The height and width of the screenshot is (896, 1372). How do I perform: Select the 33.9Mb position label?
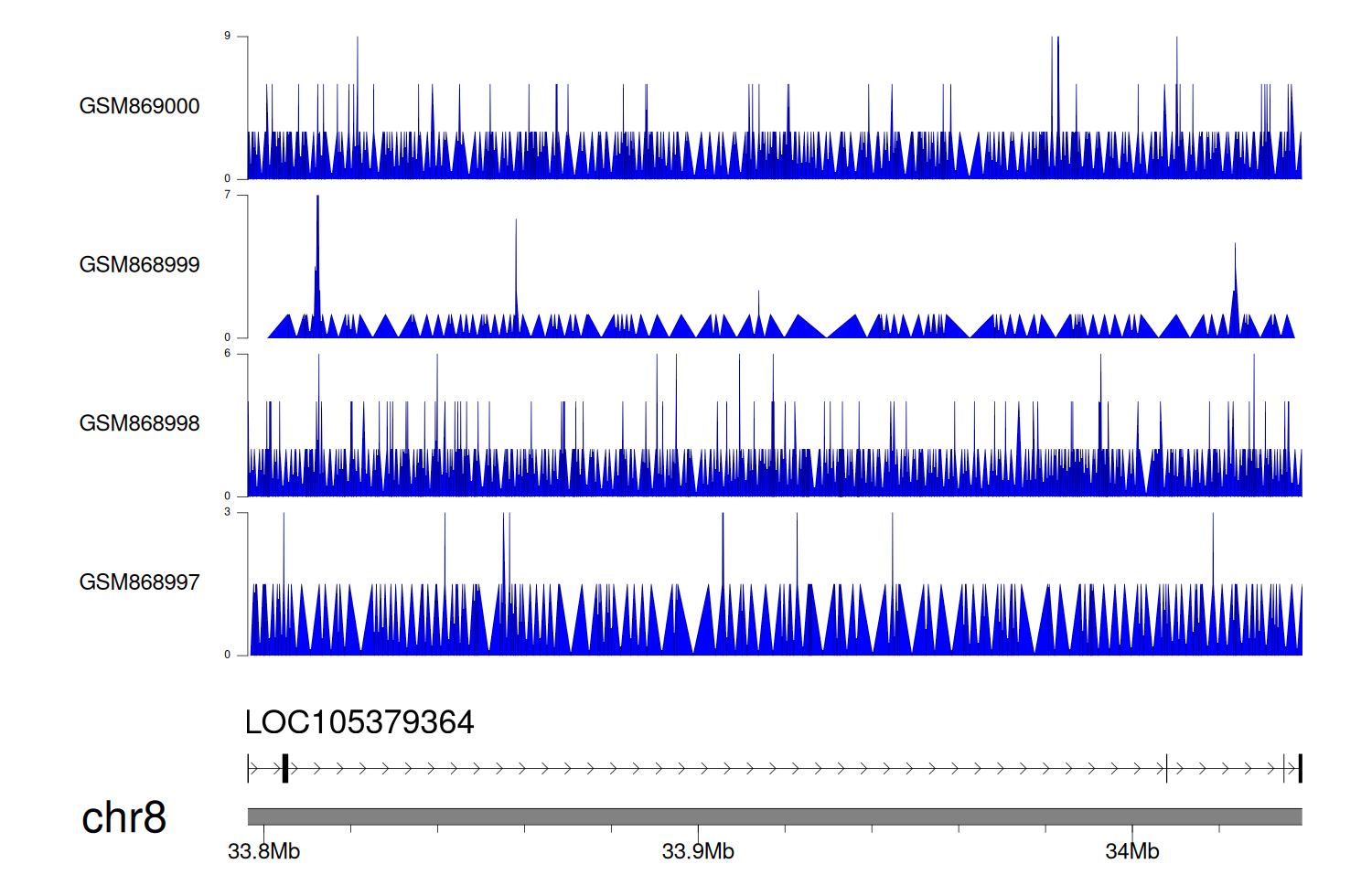click(x=698, y=852)
